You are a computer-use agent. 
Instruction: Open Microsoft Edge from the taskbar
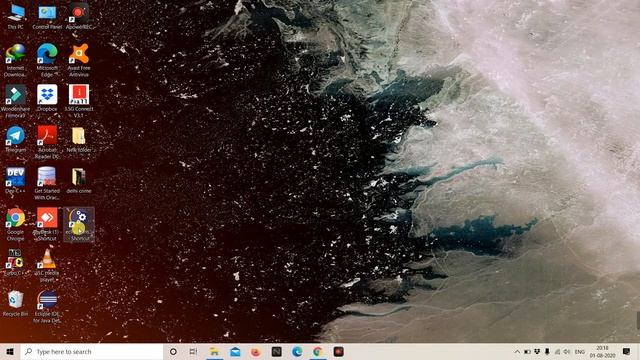click(x=297, y=351)
